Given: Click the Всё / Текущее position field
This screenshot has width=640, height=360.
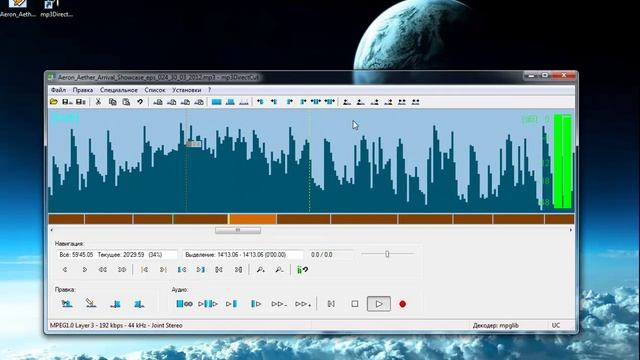Looking at the screenshot, I should [117, 255].
